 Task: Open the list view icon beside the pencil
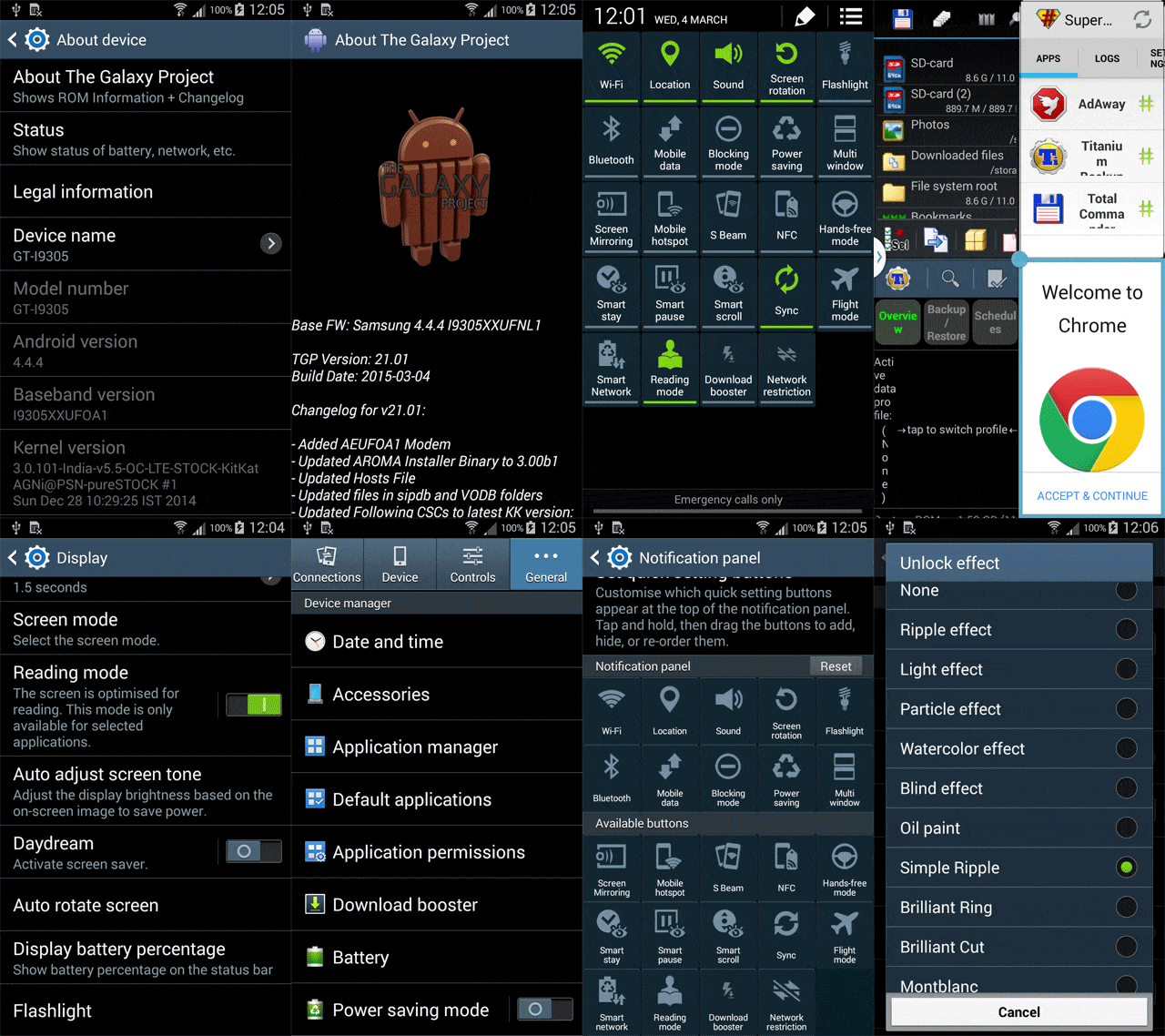tap(851, 16)
